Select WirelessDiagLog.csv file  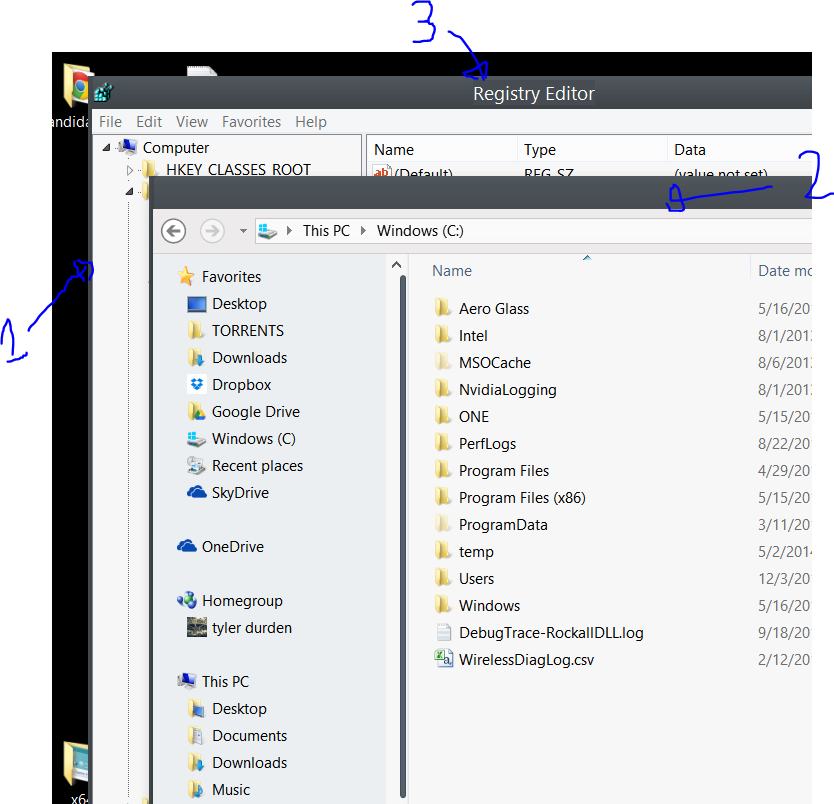(526, 660)
